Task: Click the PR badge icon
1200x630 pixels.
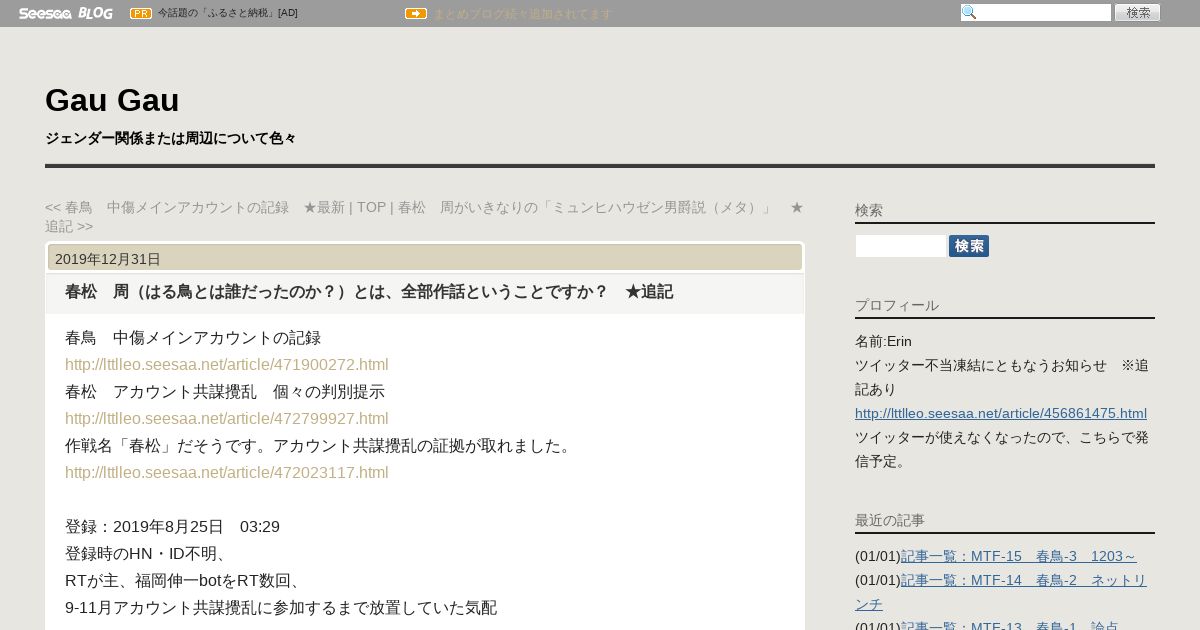Action: pos(141,13)
